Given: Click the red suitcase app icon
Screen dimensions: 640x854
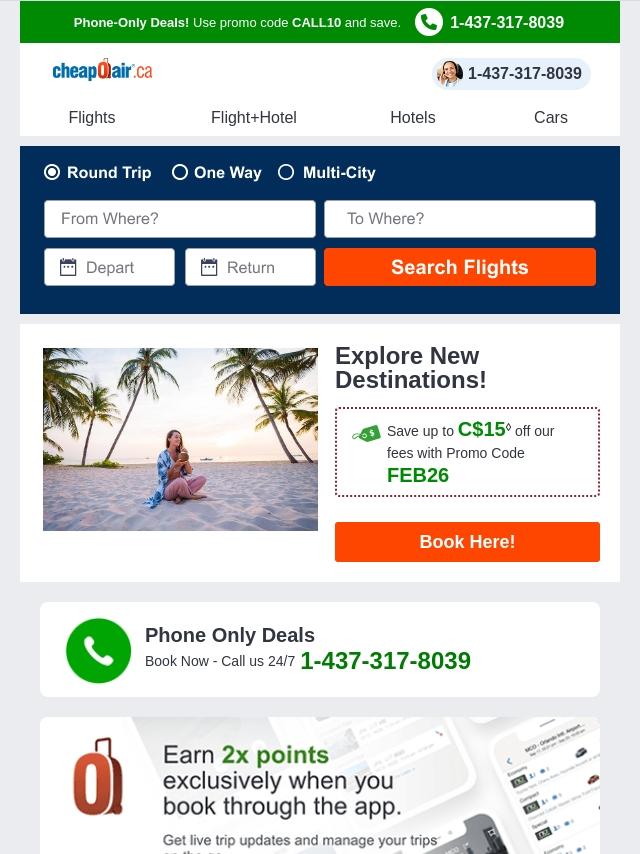Looking at the screenshot, I should click(98, 776).
